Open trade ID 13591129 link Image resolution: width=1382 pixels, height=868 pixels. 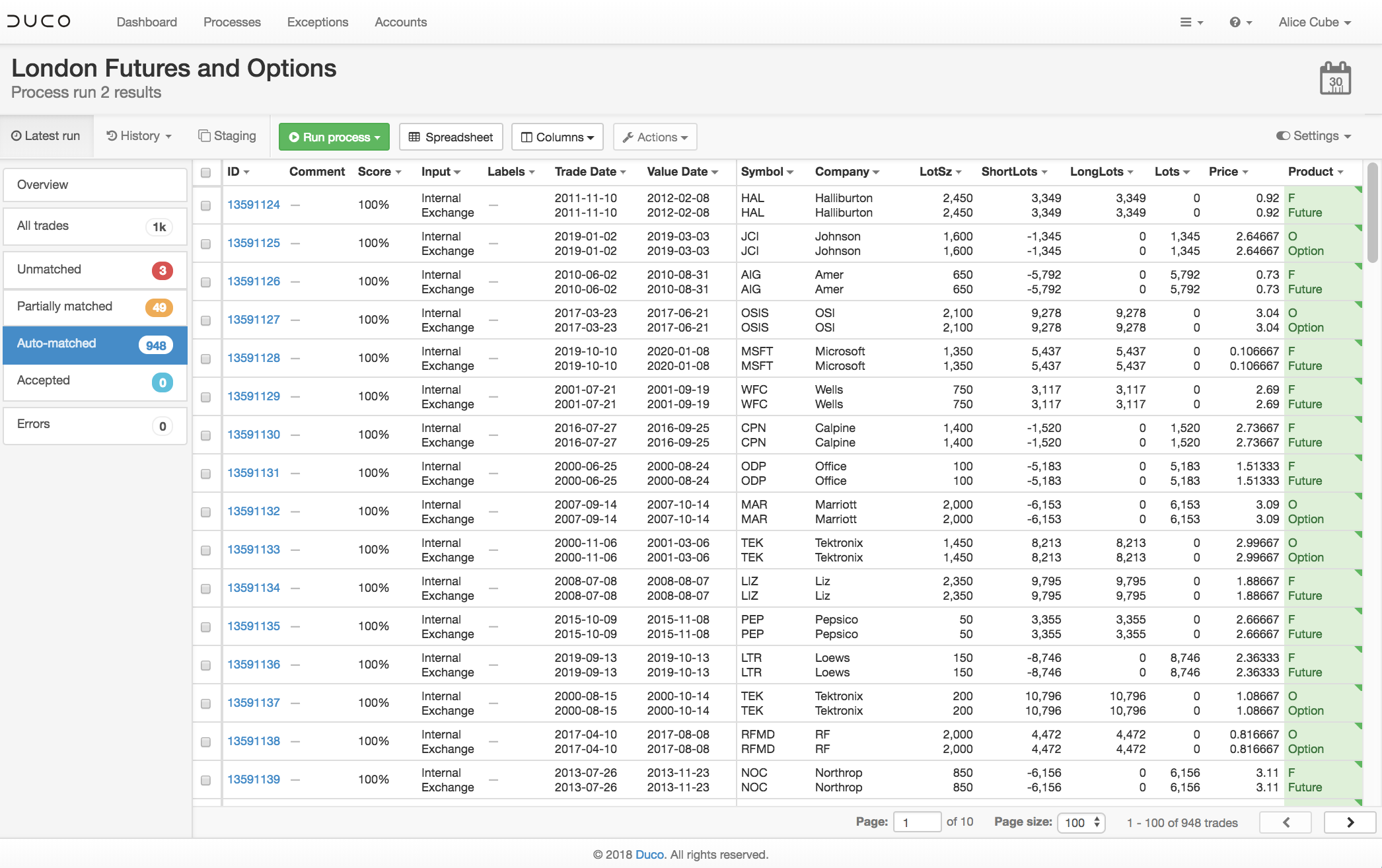(254, 396)
